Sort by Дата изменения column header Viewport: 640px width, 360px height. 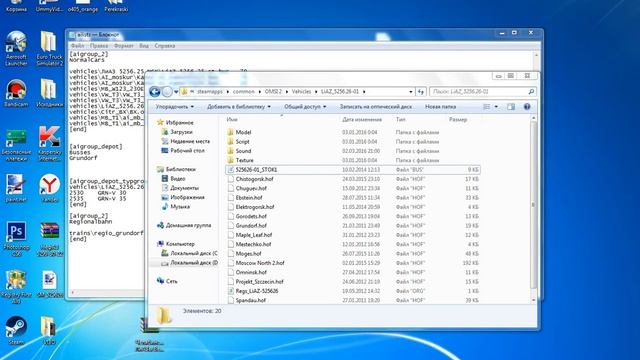pyautogui.click(x=362, y=120)
